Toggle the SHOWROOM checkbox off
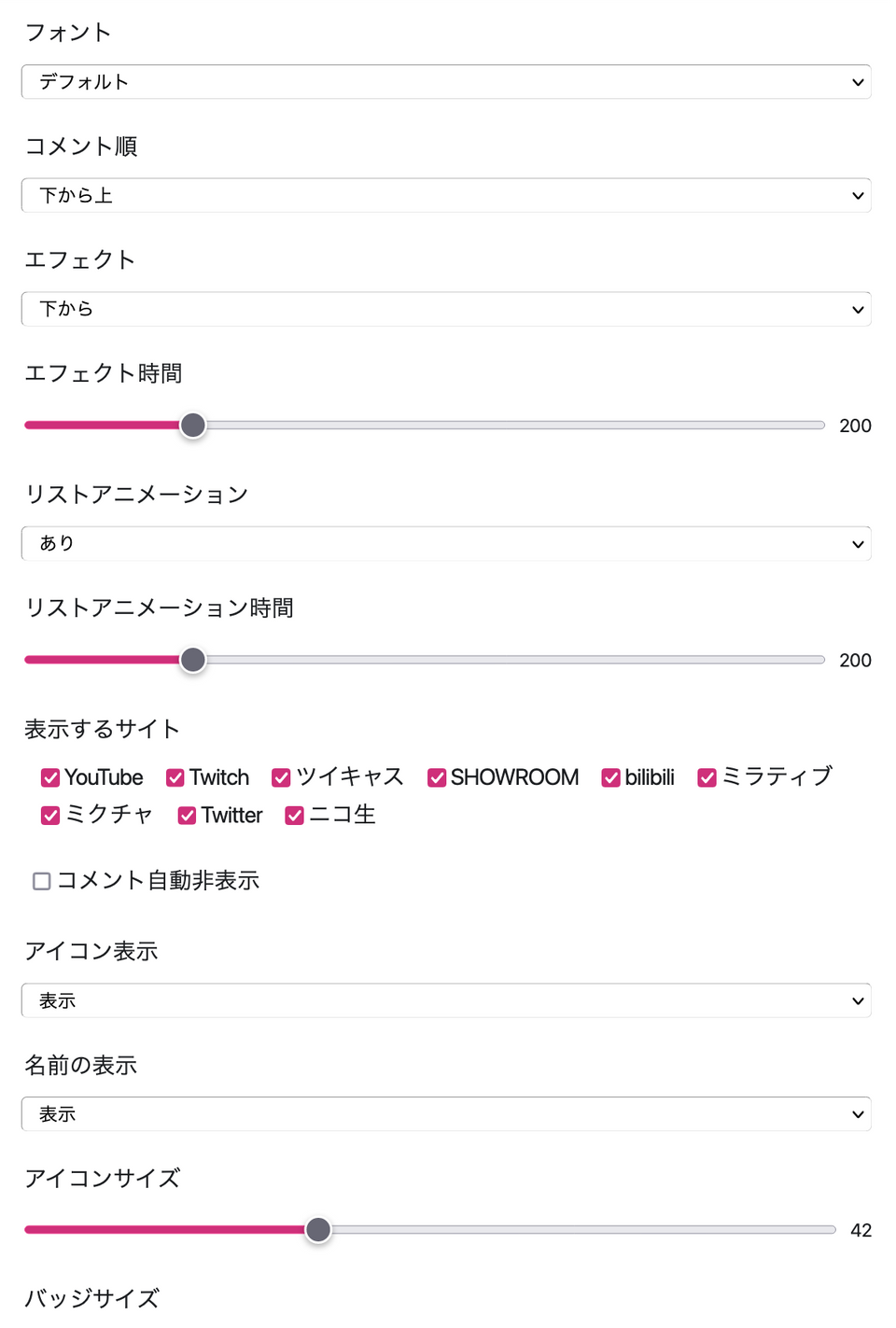 [x=437, y=777]
